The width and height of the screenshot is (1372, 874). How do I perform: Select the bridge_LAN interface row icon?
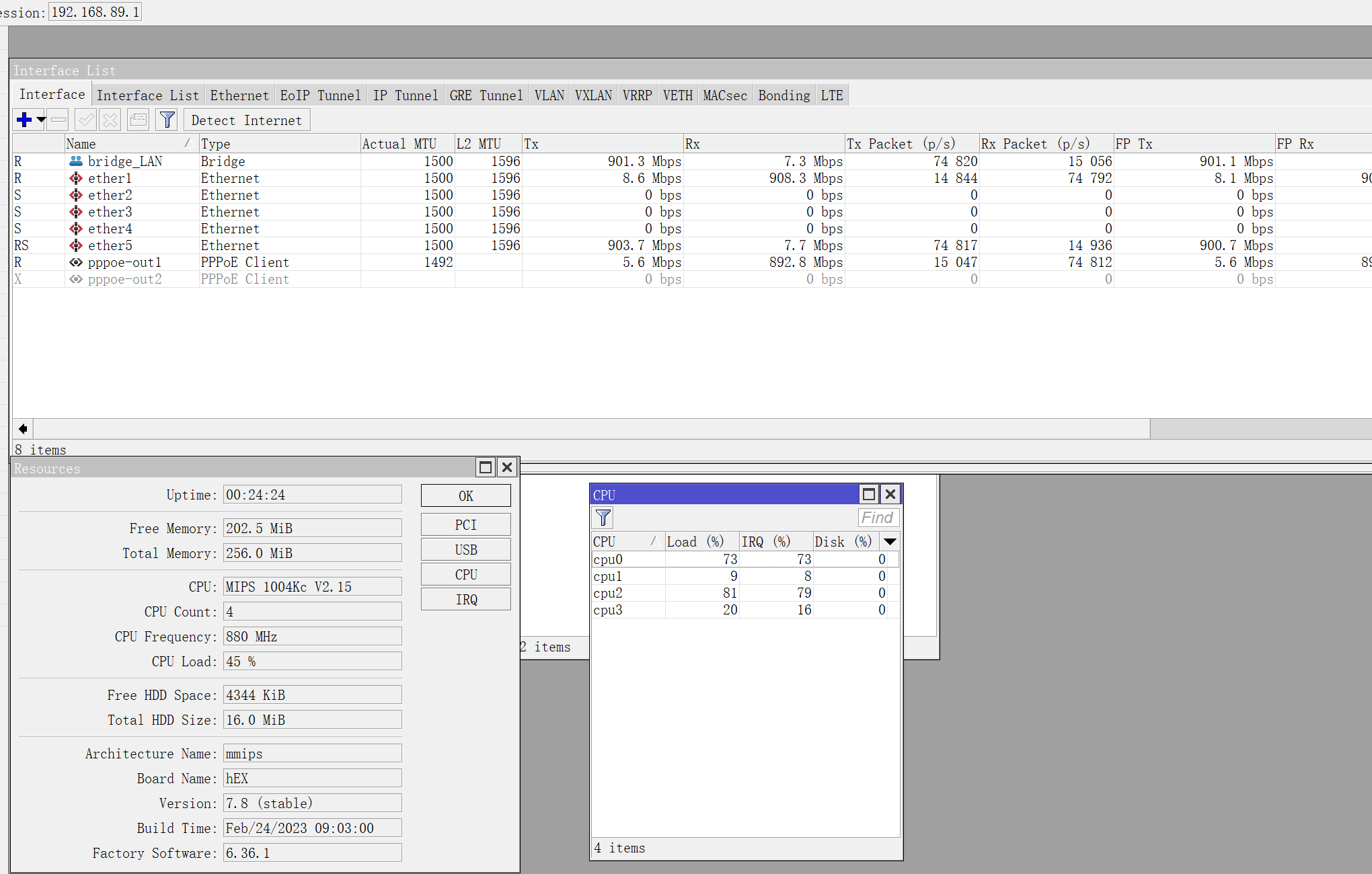click(76, 161)
